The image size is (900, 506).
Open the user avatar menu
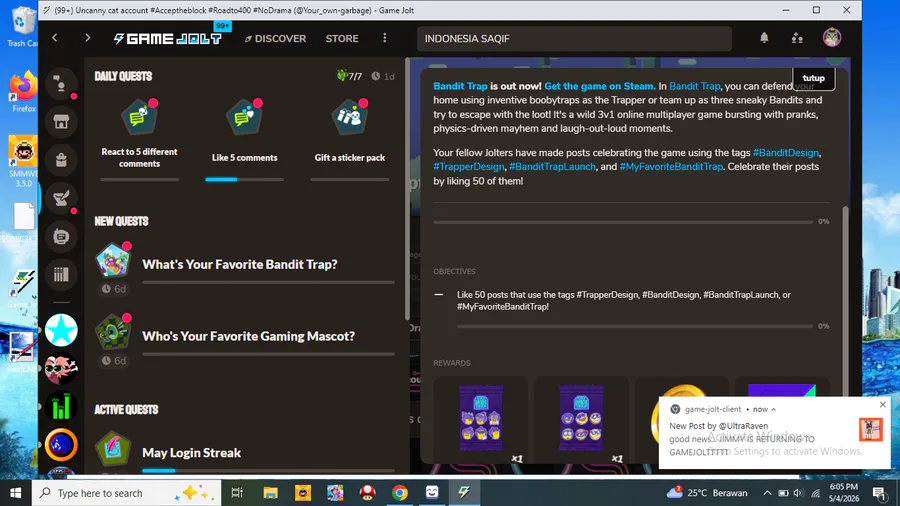click(832, 38)
